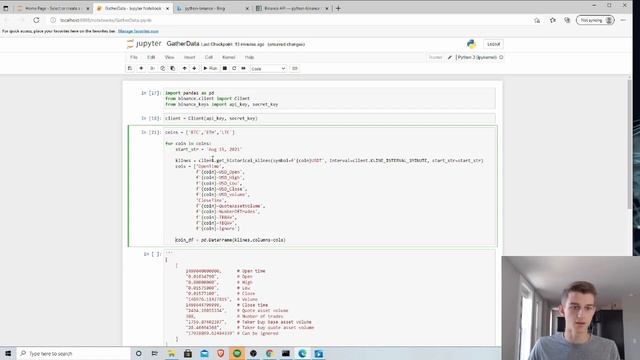
Task: Restart kernel and rerun all icon
Action: [244, 69]
